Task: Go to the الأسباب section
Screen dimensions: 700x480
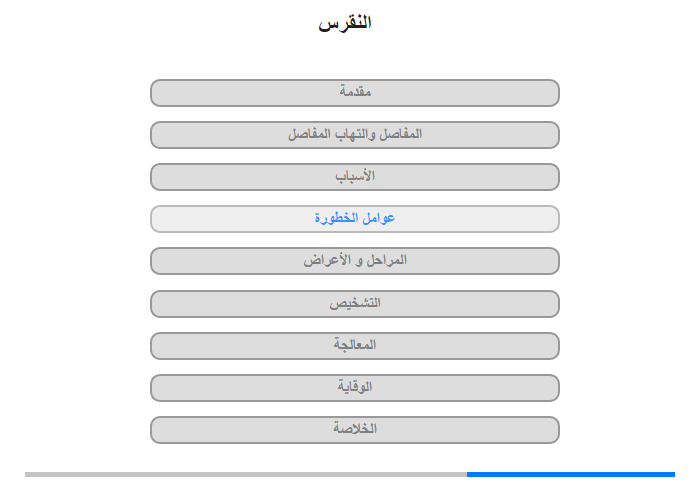Action: pyautogui.click(x=354, y=177)
